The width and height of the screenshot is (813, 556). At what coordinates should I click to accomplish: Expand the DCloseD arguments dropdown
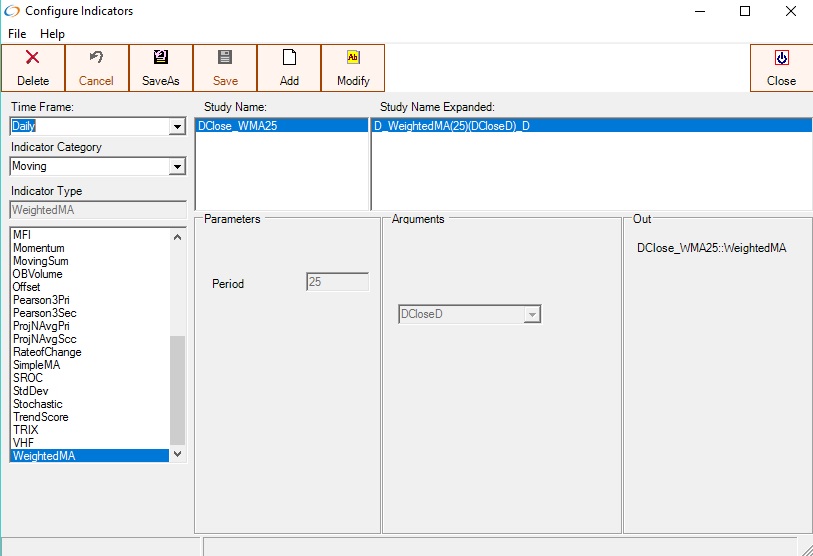click(x=532, y=315)
